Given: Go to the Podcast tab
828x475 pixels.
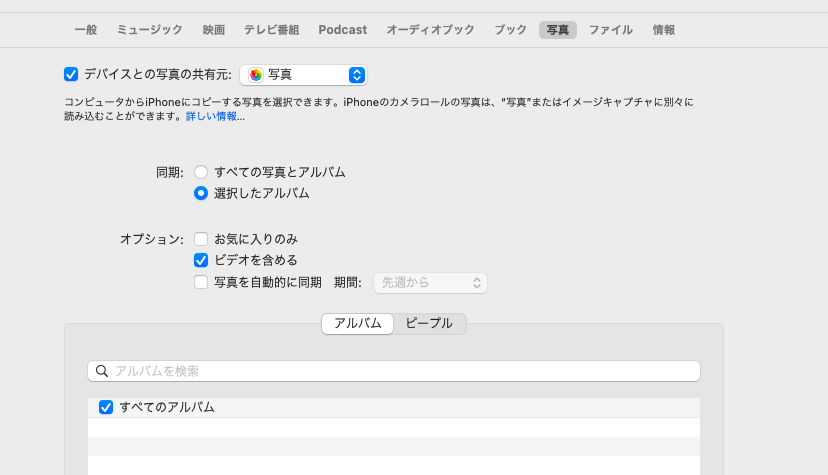Looking at the screenshot, I should point(343,30).
